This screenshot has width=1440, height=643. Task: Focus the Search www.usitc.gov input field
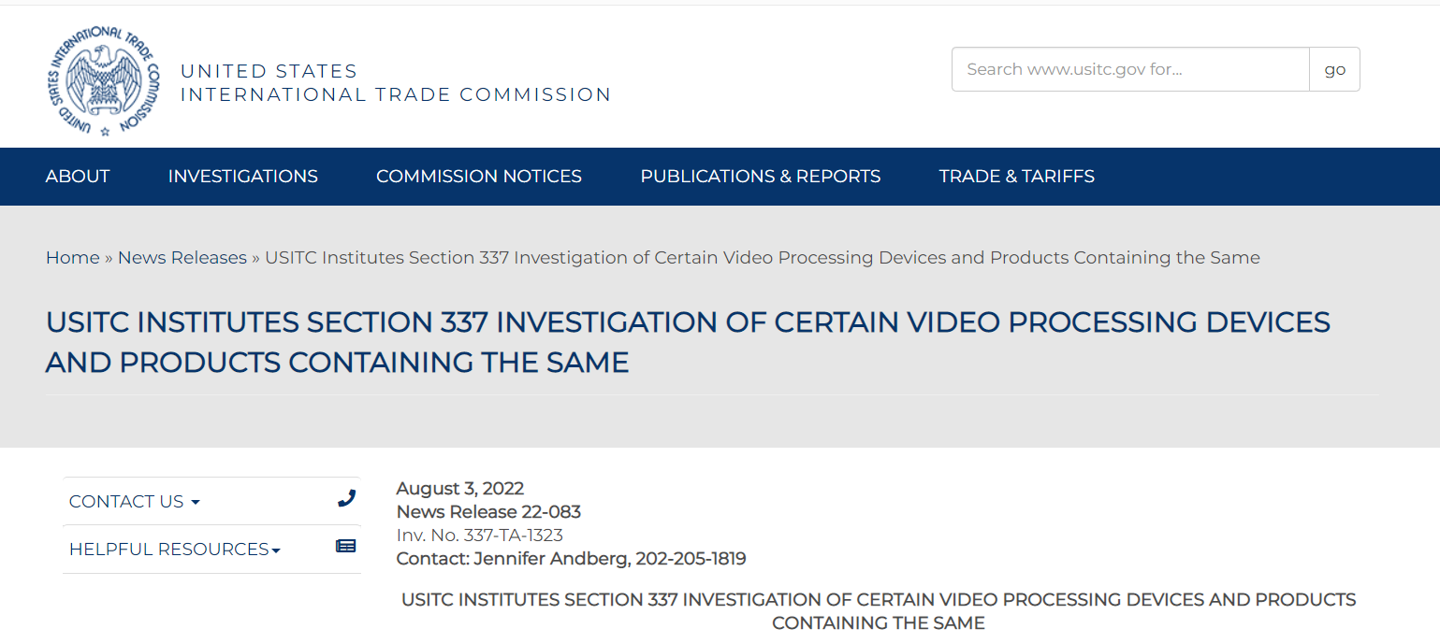coord(1130,69)
